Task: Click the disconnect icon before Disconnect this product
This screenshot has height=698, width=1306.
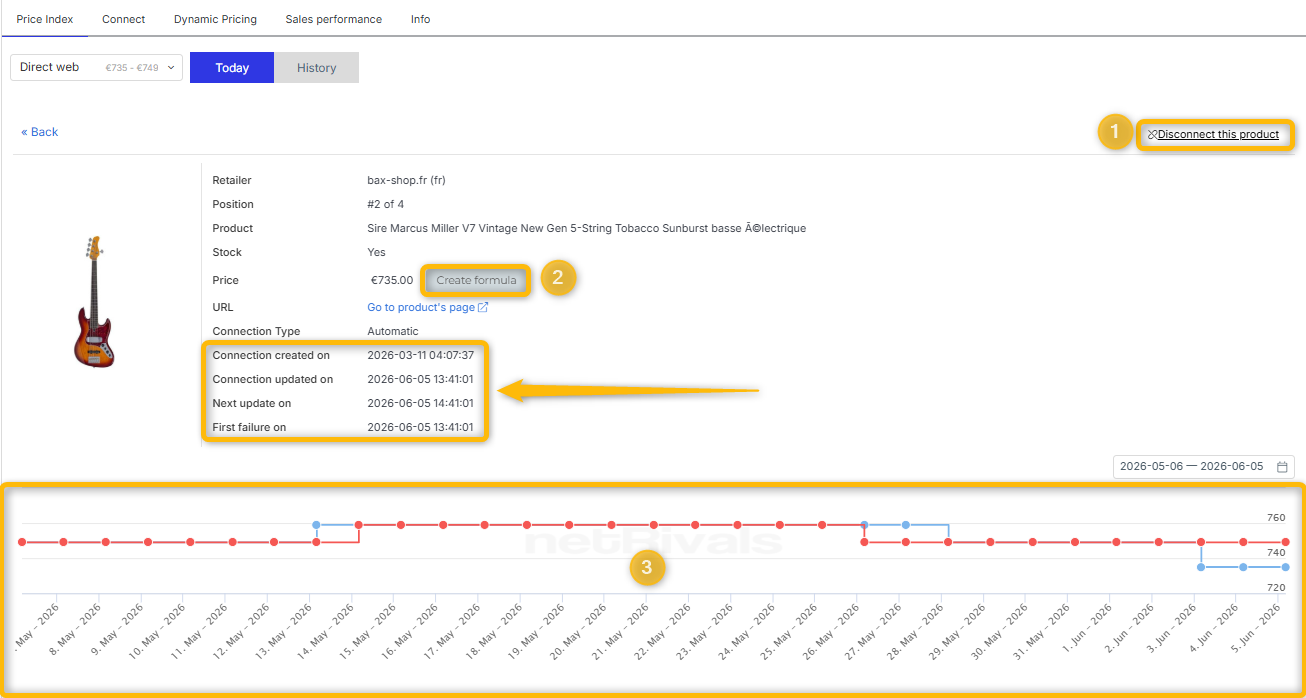Action: (x=1152, y=135)
